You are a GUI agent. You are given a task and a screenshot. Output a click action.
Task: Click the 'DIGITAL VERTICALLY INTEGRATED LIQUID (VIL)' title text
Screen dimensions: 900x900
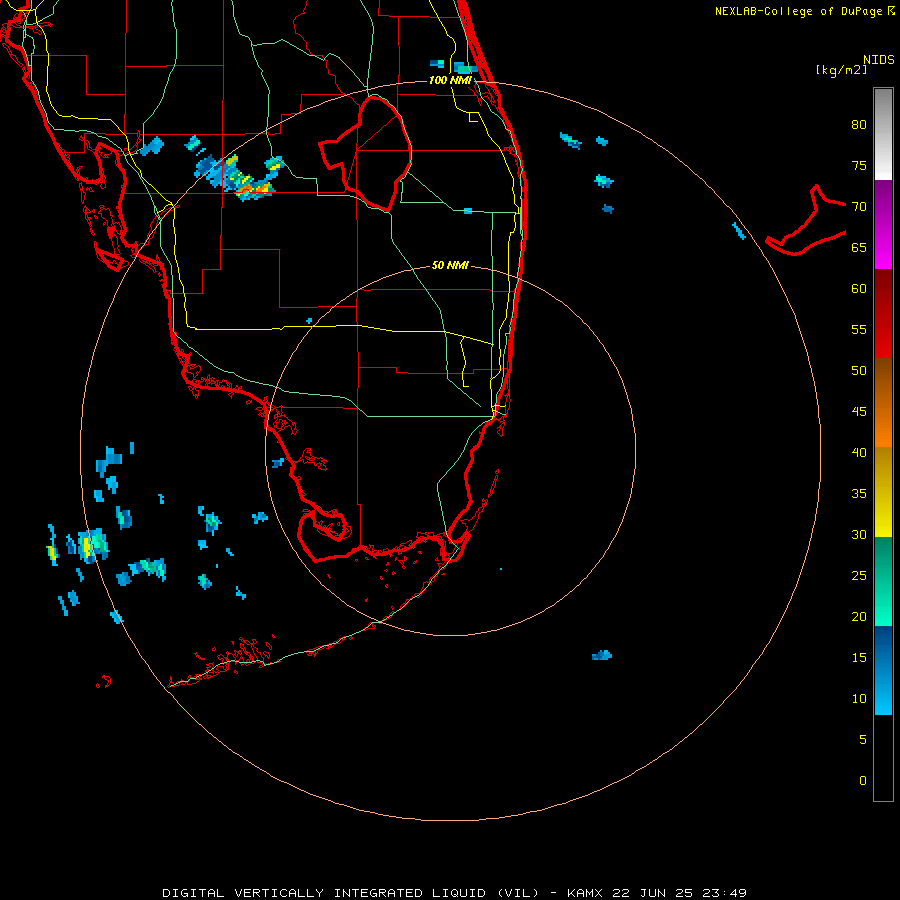351,893
